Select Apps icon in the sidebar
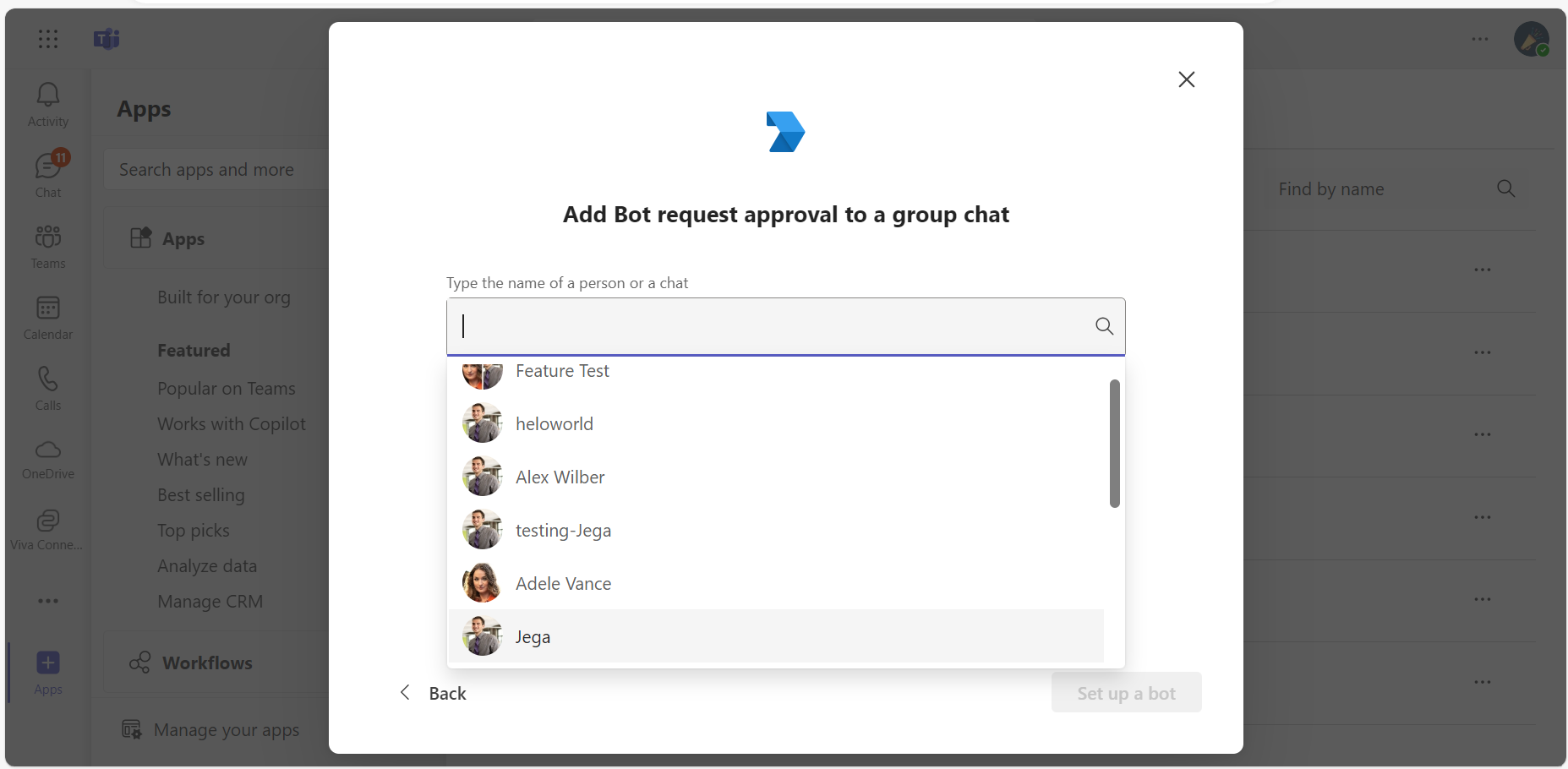Image resolution: width=1568 pixels, height=769 pixels. coord(48,672)
